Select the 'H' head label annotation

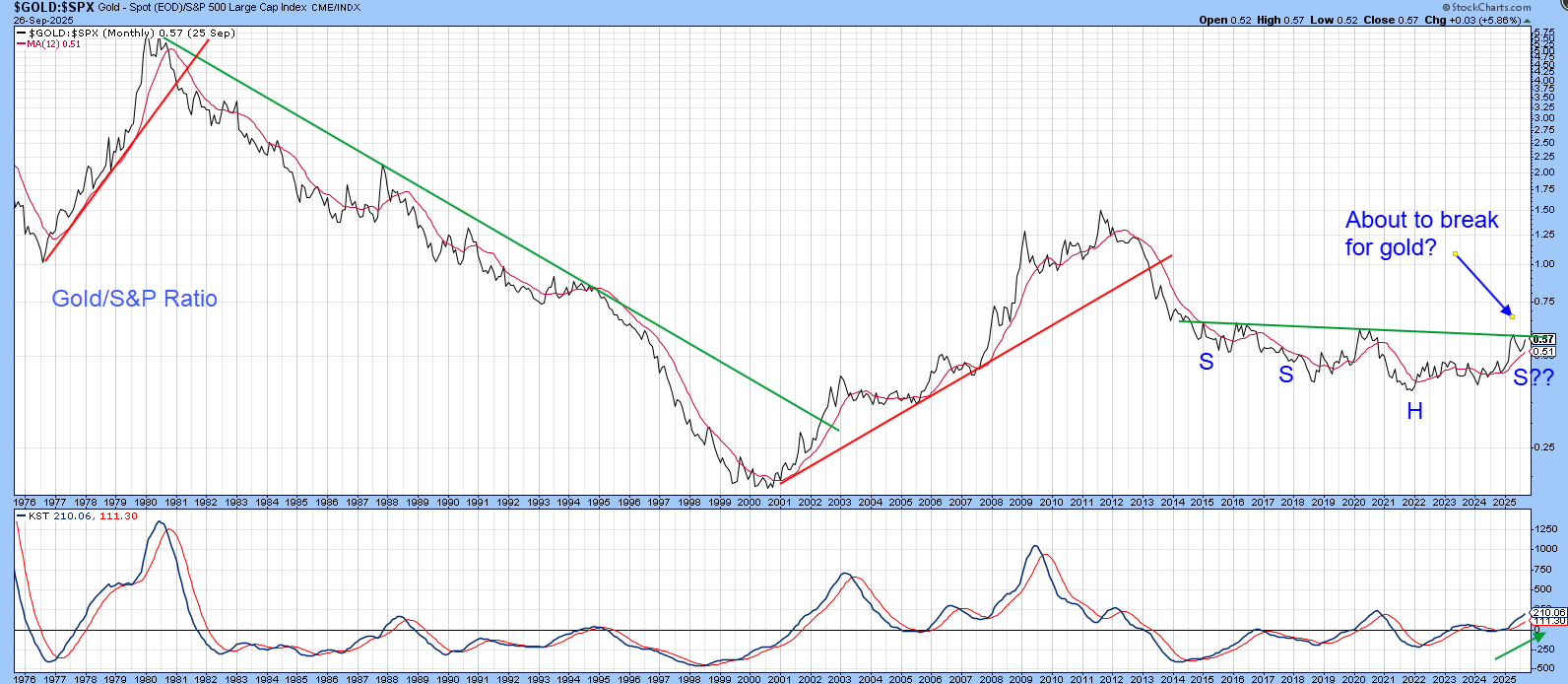point(1414,411)
